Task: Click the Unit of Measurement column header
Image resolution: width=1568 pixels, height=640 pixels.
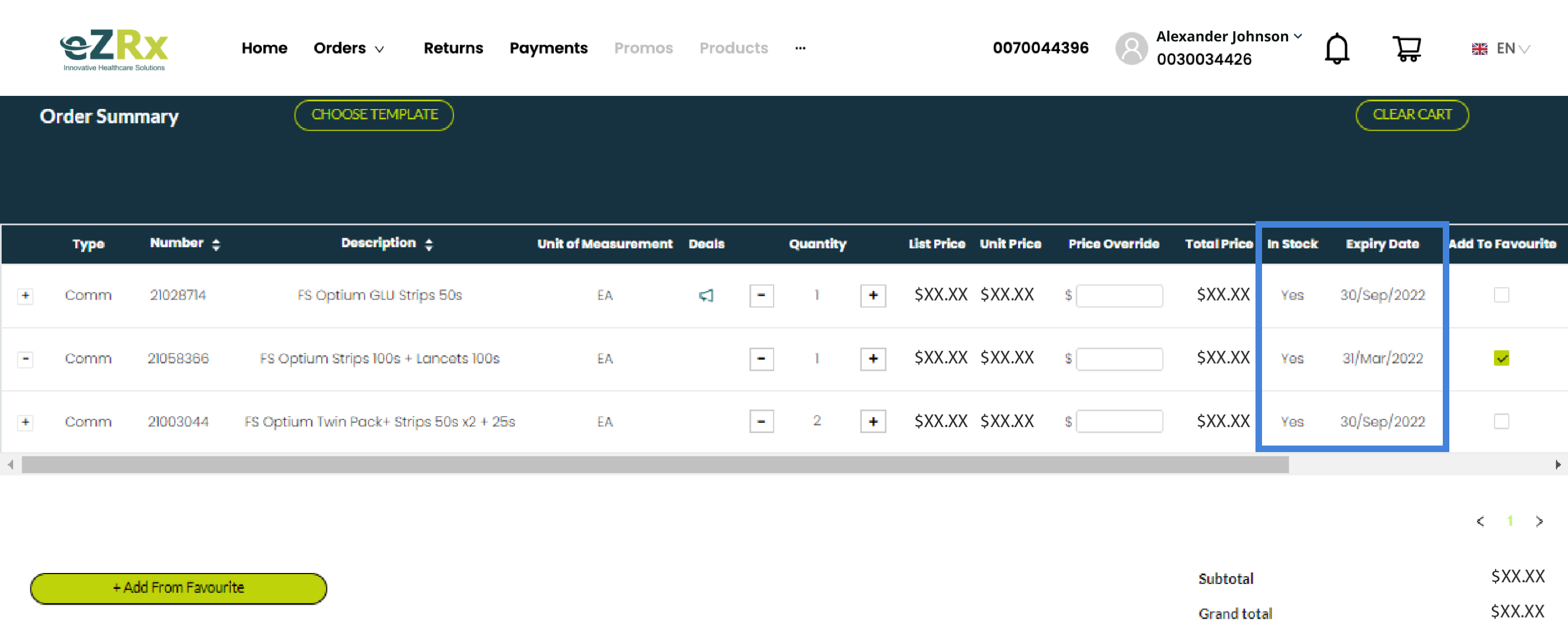Action: coord(604,244)
